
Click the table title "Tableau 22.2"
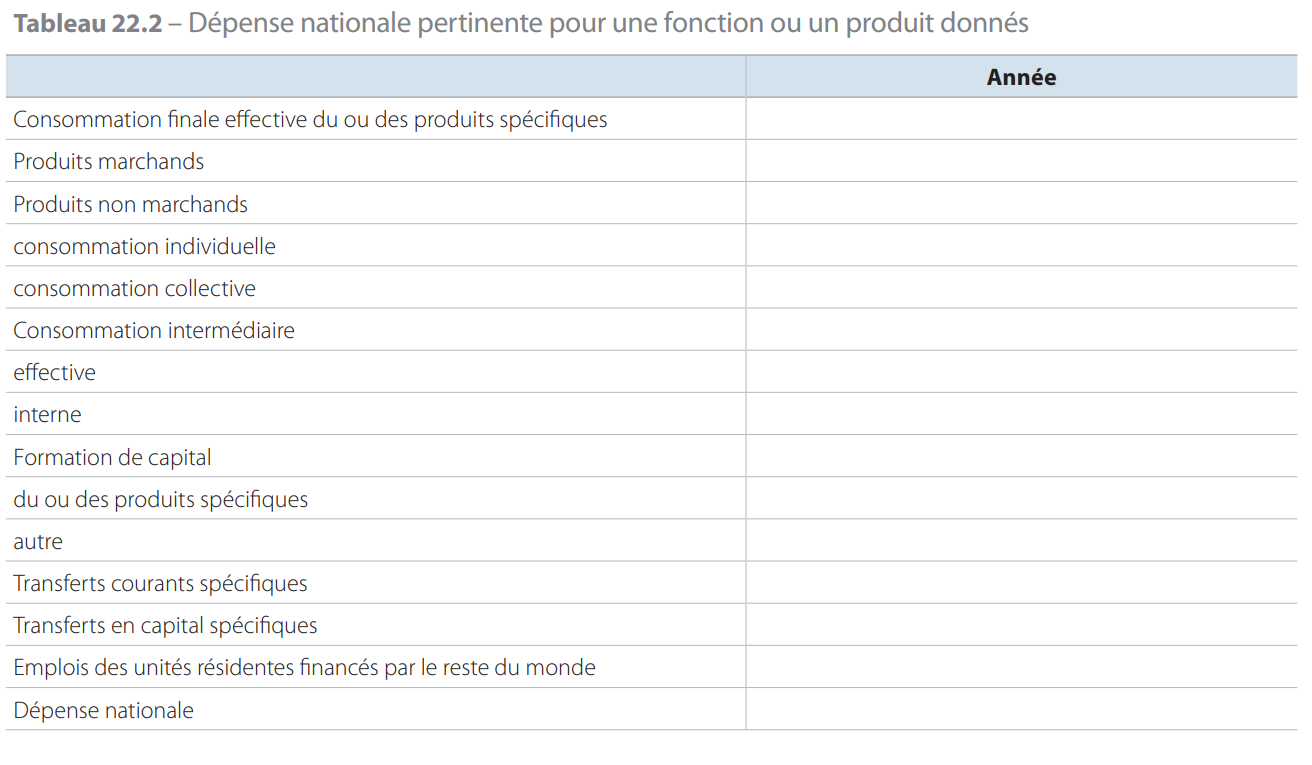coord(87,24)
